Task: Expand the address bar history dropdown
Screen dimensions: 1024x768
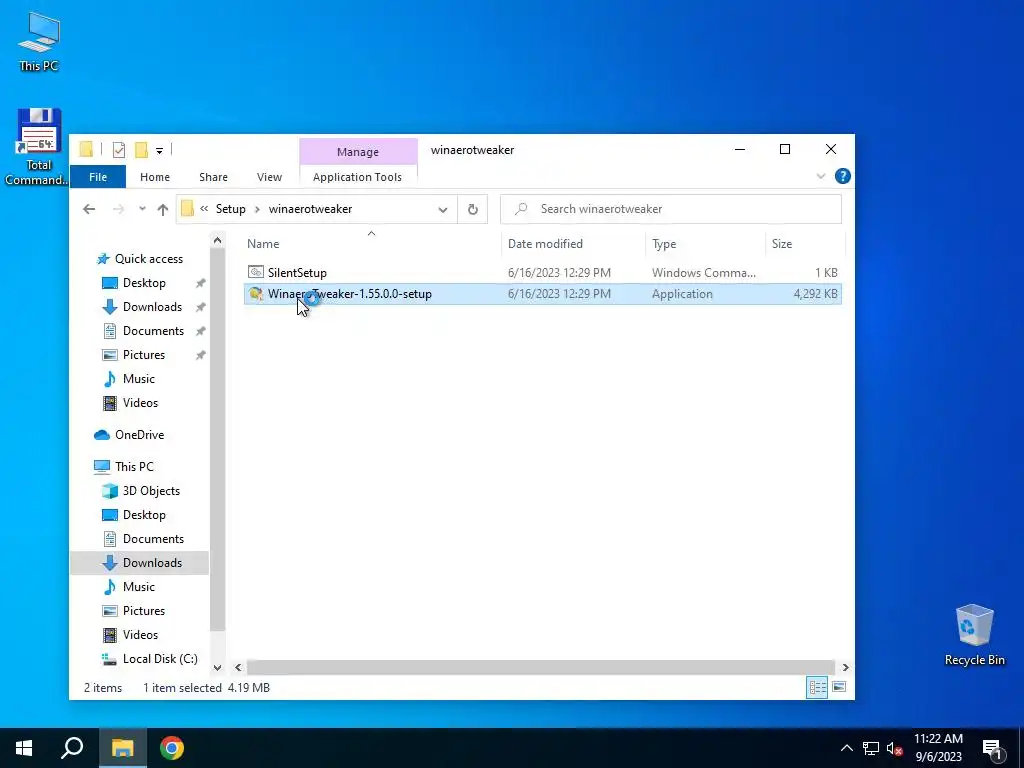Action: 443,210
